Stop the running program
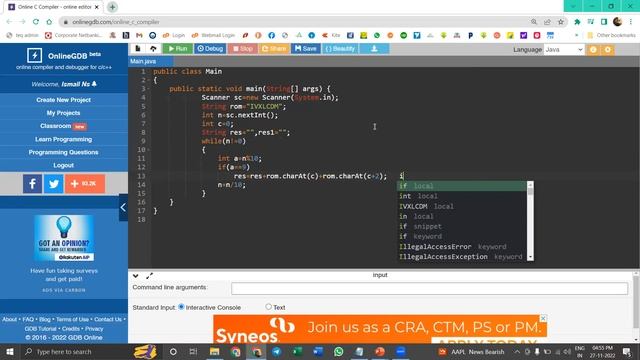 (242, 49)
